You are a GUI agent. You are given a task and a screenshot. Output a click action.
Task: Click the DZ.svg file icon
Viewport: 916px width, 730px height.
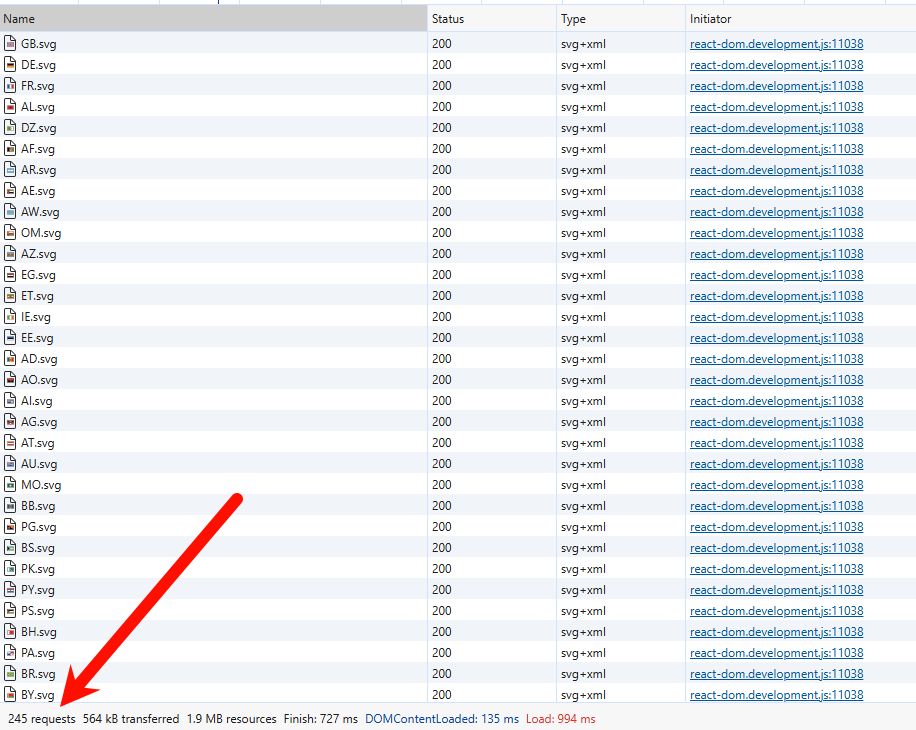coord(10,128)
